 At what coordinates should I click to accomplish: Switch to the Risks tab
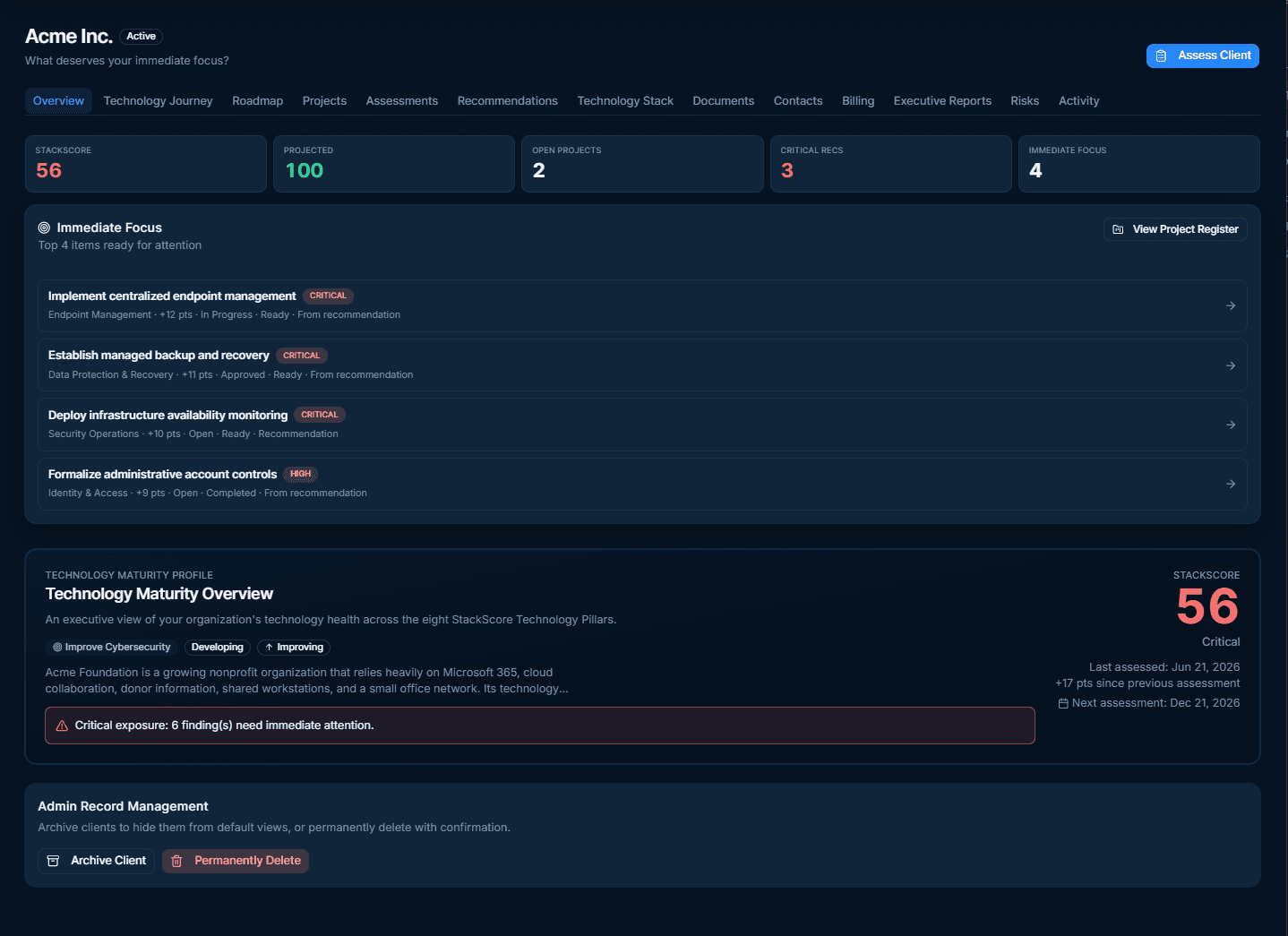(x=1025, y=100)
